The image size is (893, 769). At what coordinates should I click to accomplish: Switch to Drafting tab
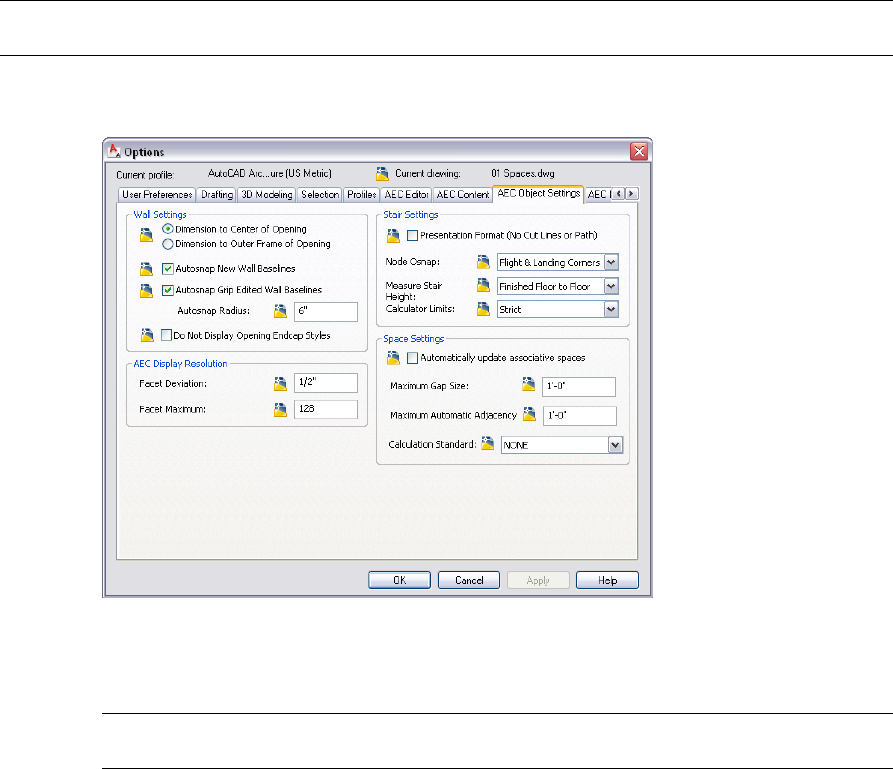pos(216,195)
